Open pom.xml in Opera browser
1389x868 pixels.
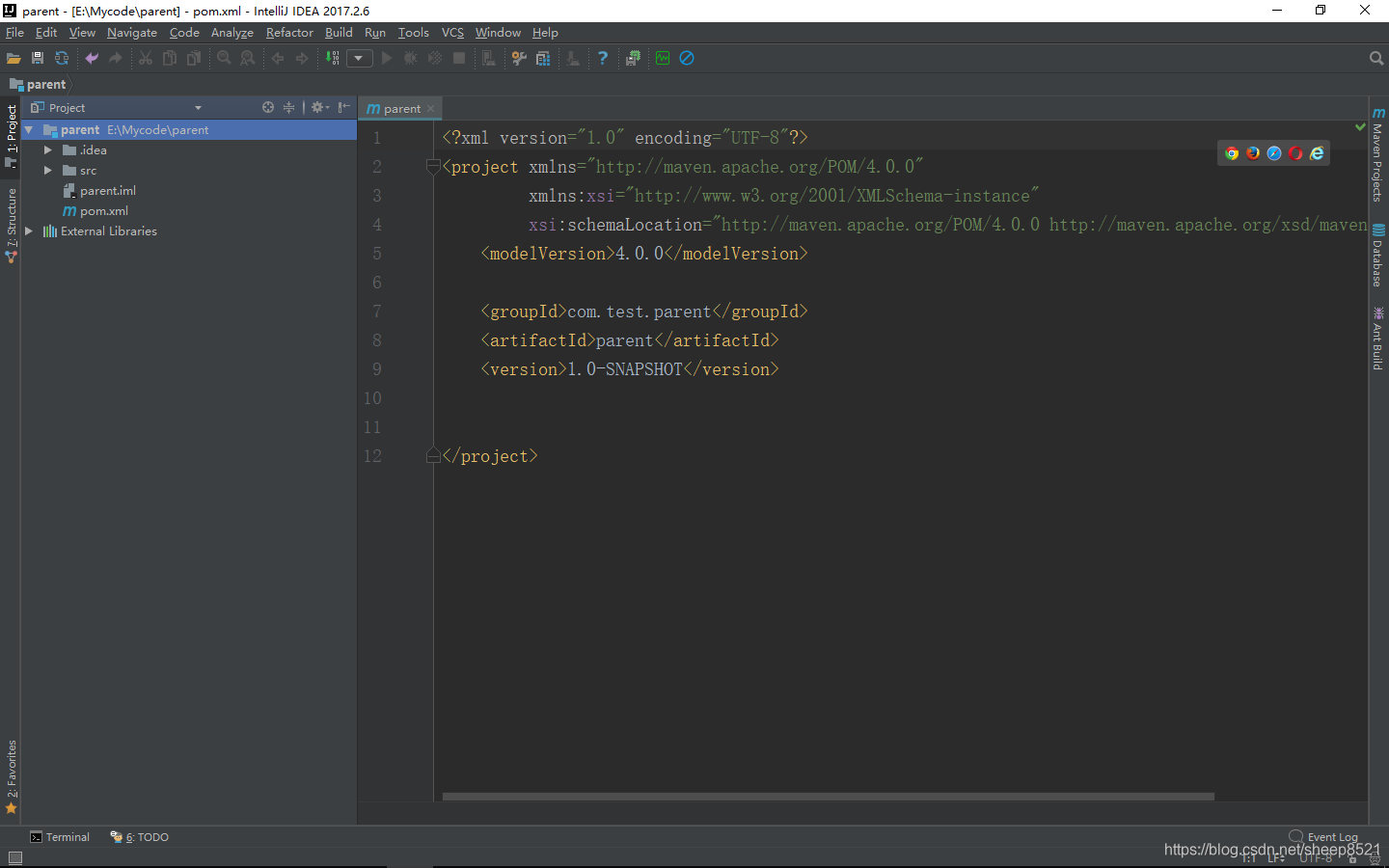(1295, 153)
